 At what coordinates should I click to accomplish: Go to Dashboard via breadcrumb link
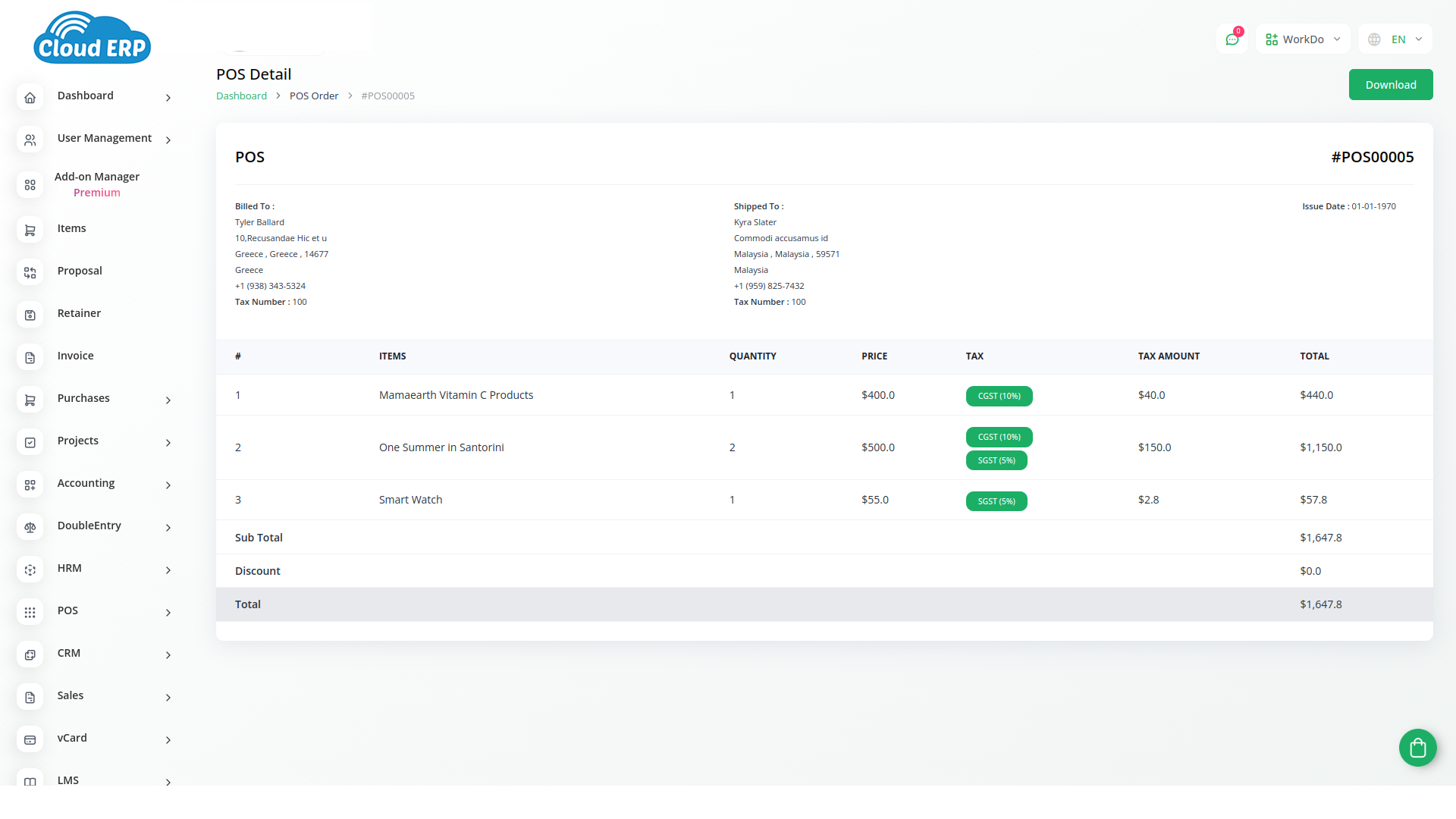tap(241, 96)
